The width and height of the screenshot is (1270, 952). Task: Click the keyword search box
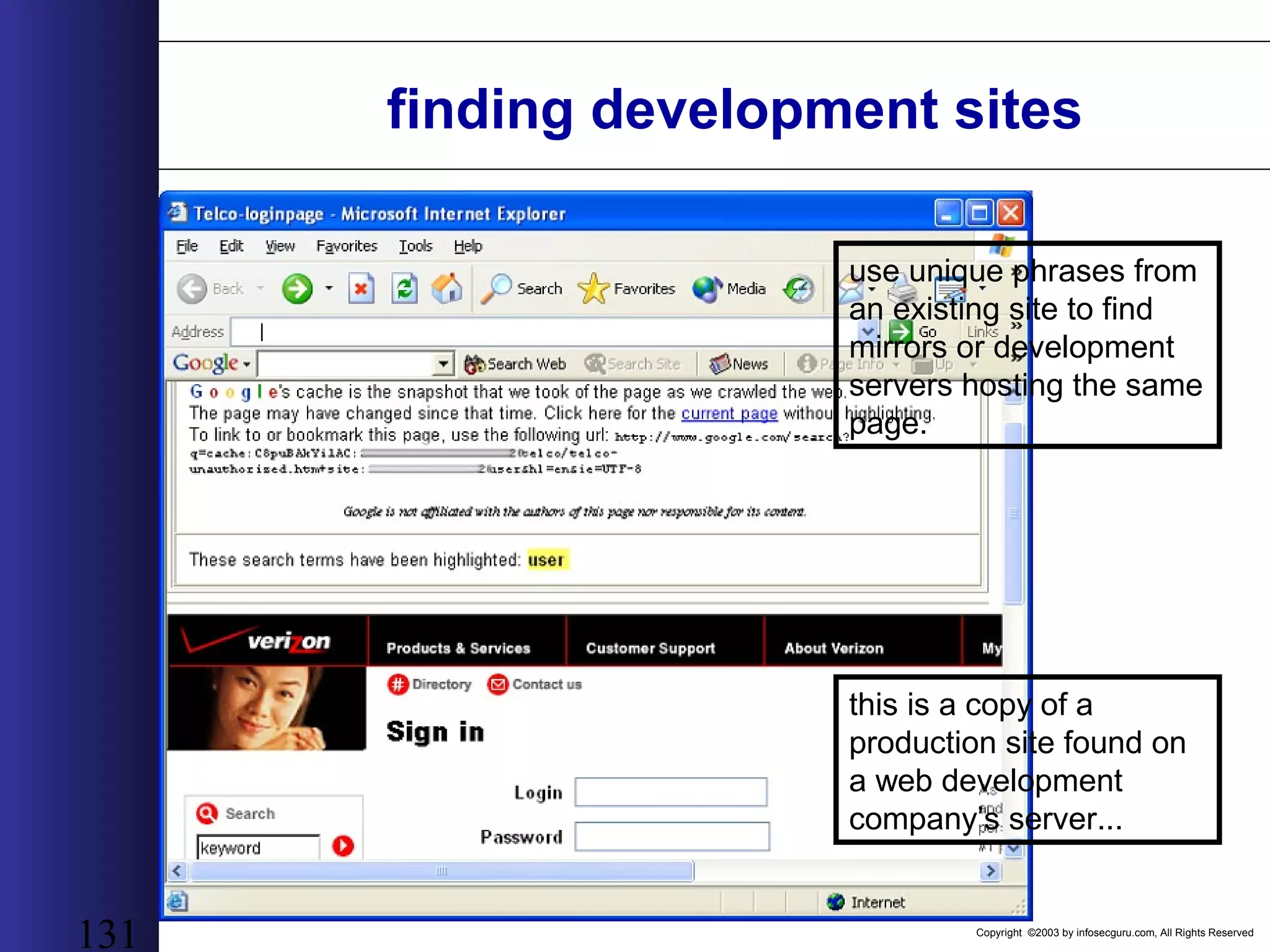click(258, 847)
